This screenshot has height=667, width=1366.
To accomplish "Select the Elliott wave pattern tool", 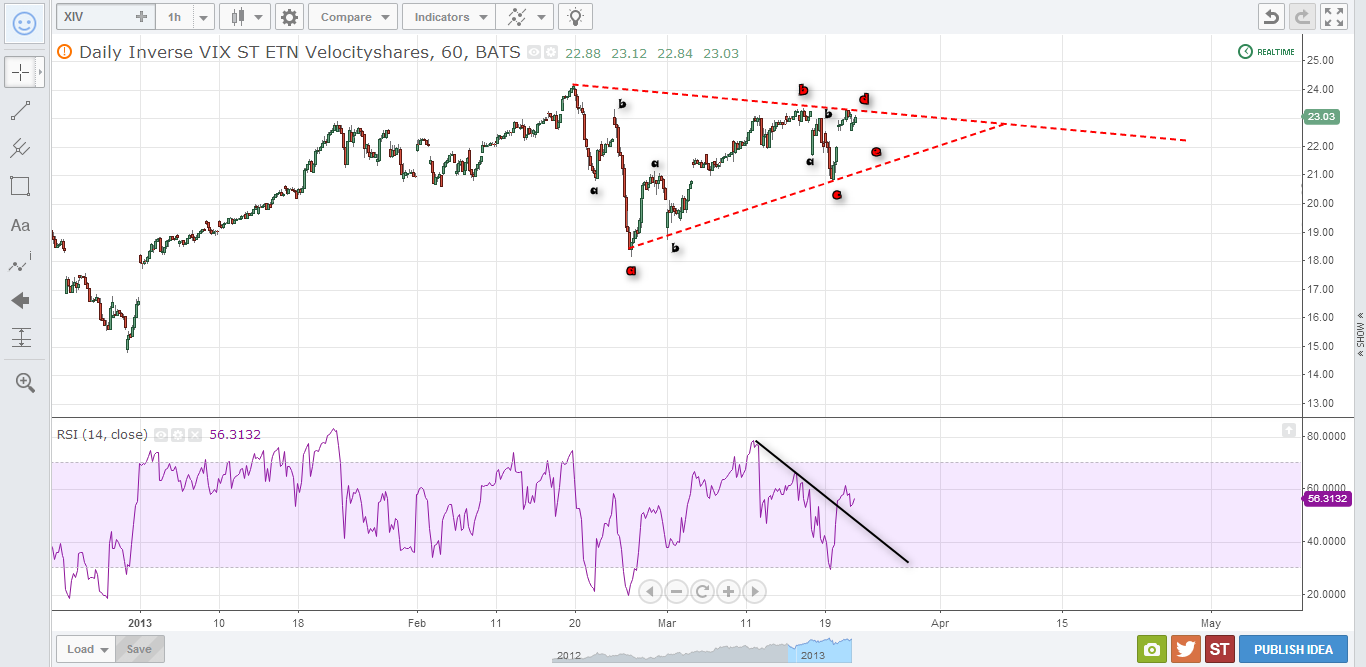I will (x=20, y=263).
